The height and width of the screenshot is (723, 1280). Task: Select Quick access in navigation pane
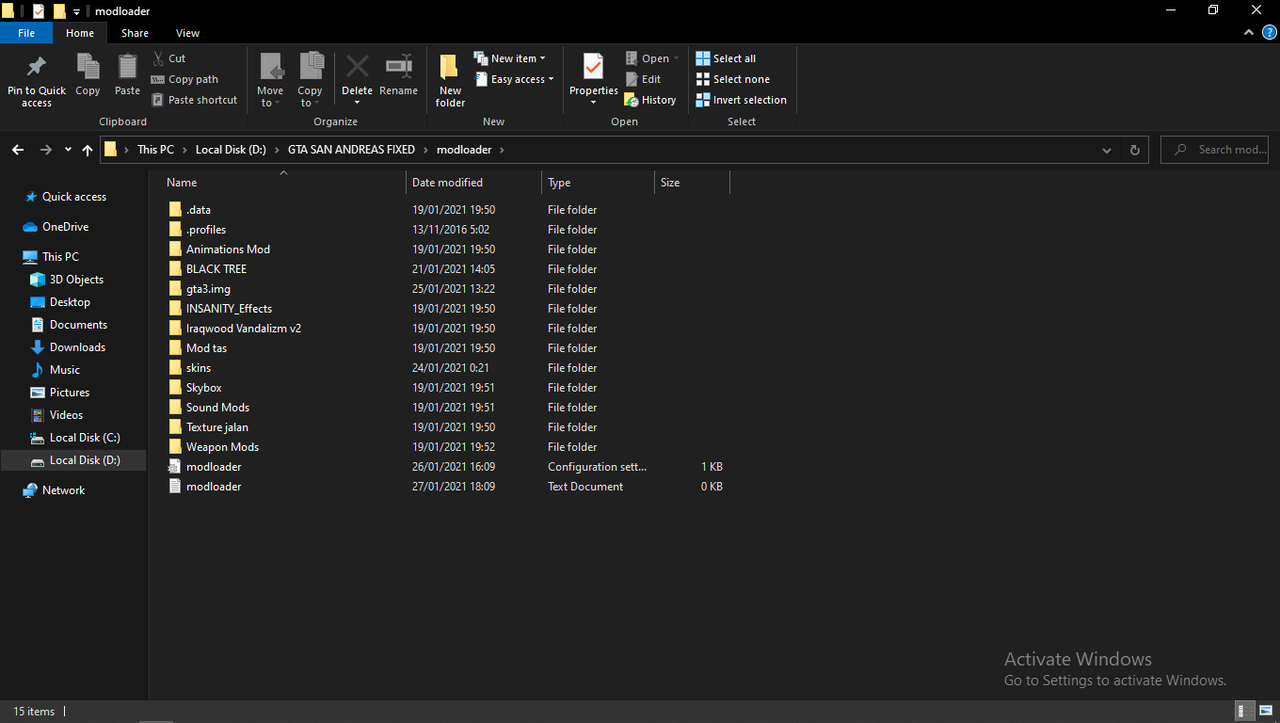point(74,197)
